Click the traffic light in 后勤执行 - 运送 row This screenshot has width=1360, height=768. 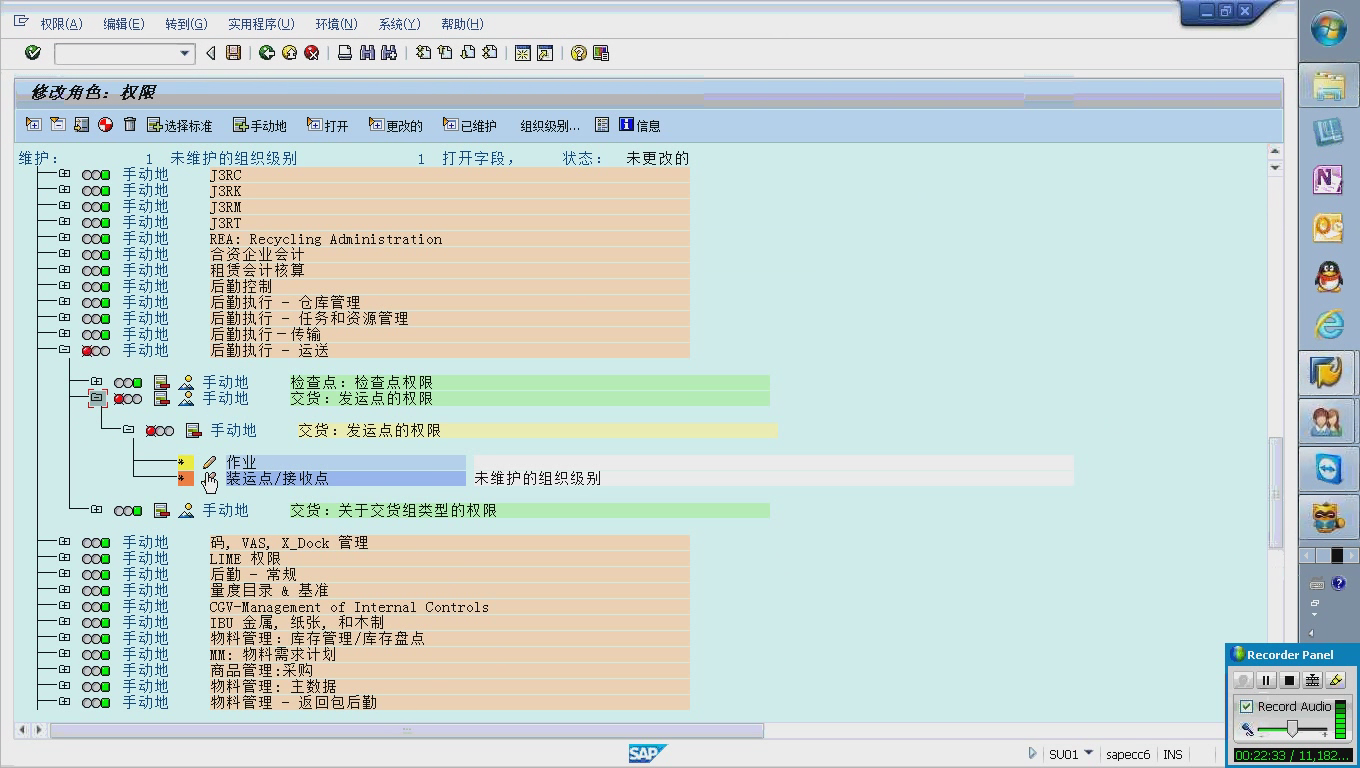click(x=96, y=351)
